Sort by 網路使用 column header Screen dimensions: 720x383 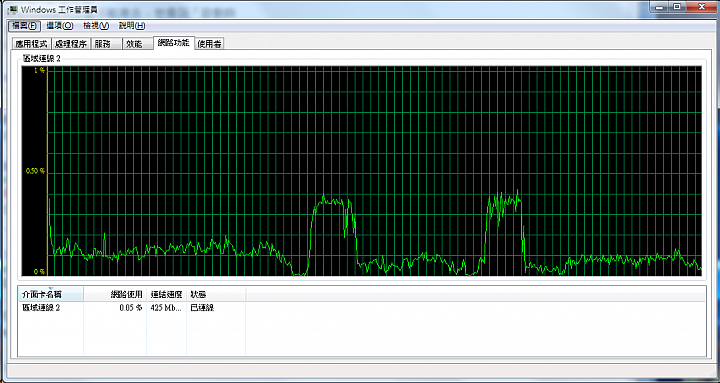pyautogui.click(x=115, y=294)
